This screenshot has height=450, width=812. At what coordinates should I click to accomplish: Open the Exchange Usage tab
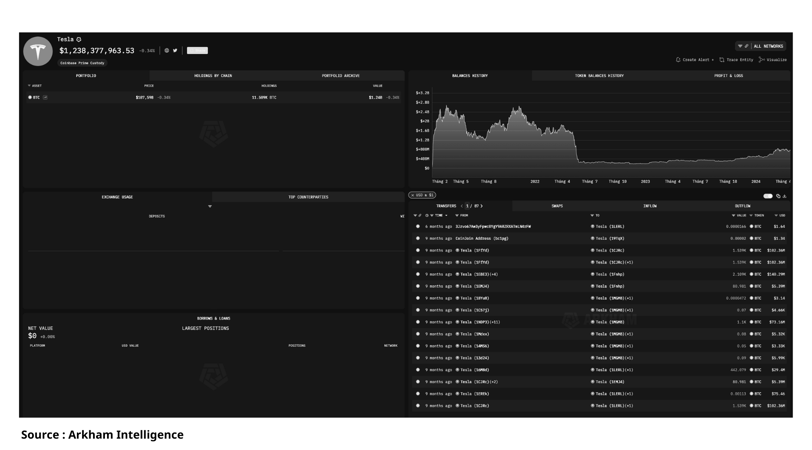pyautogui.click(x=117, y=197)
